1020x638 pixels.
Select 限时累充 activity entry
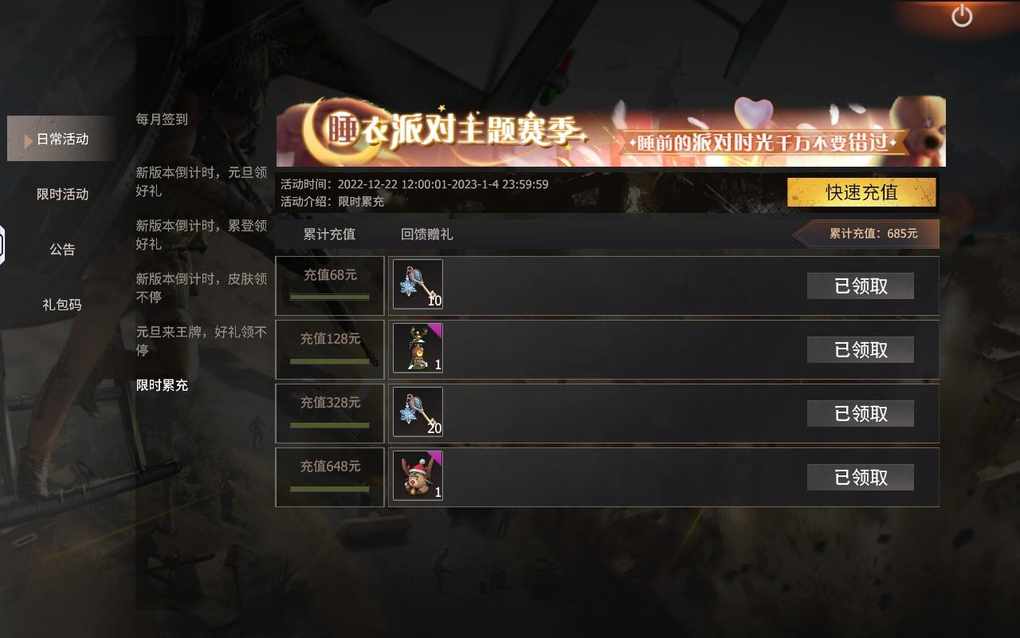(x=162, y=385)
